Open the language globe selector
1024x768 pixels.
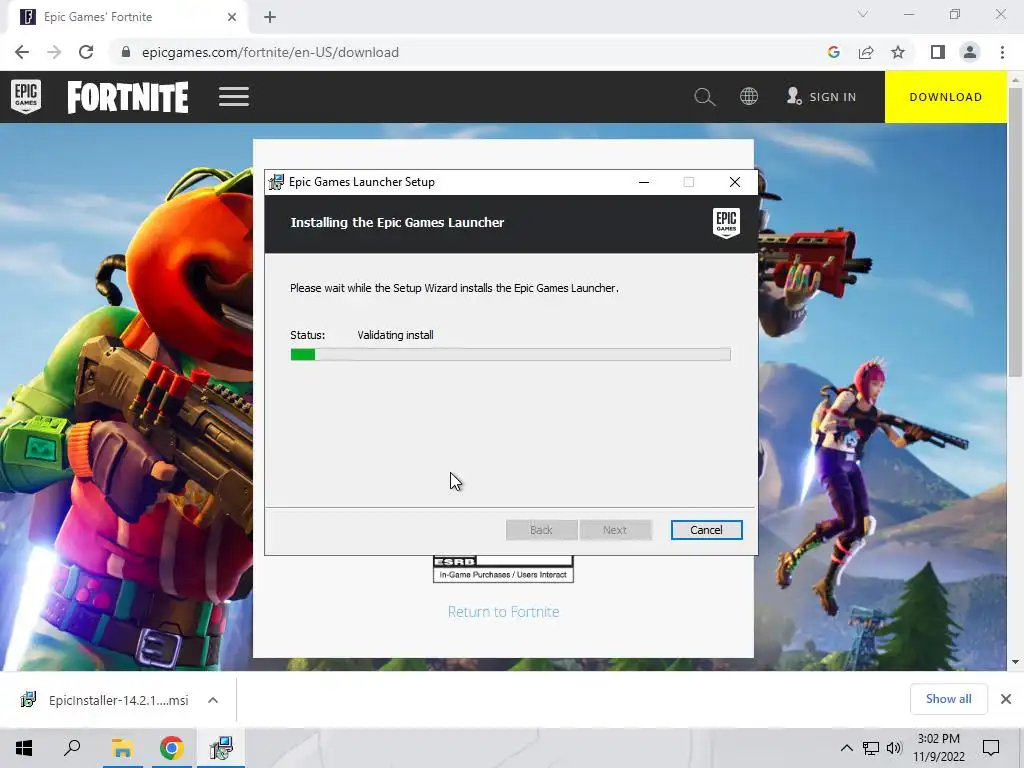[x=749, y=97]
